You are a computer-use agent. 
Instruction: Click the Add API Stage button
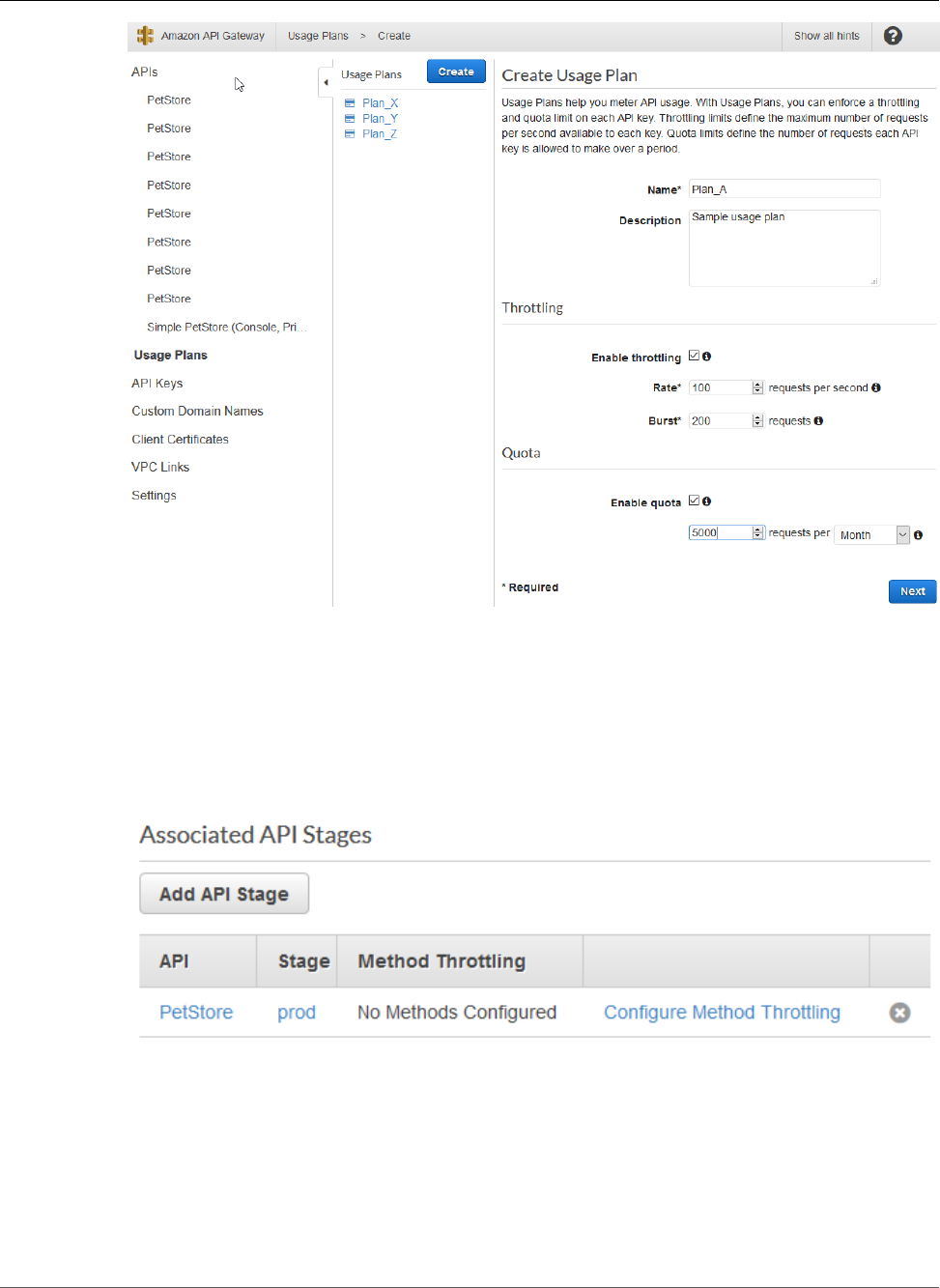224,894
